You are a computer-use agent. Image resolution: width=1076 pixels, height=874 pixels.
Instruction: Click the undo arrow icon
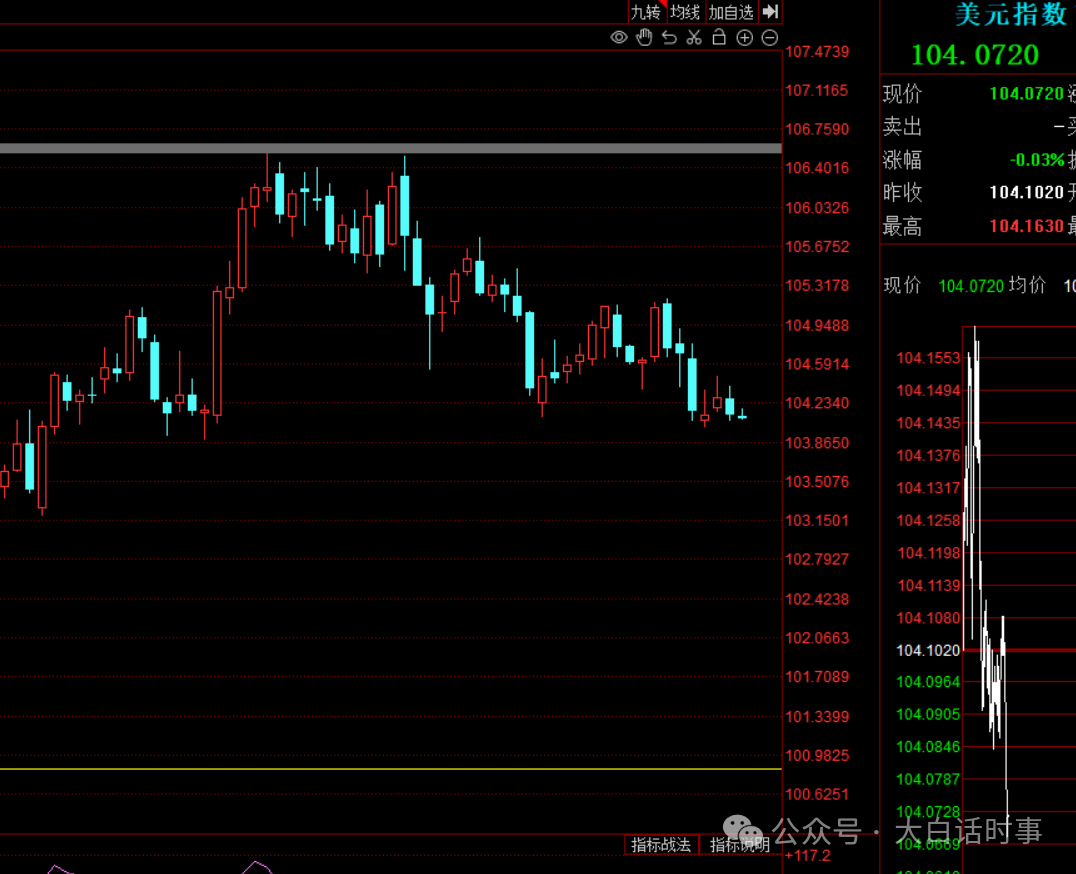pos(669,38)
